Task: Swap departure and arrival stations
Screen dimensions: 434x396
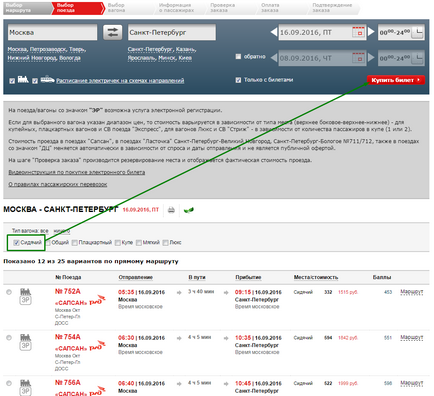Action: pos(112,33)
